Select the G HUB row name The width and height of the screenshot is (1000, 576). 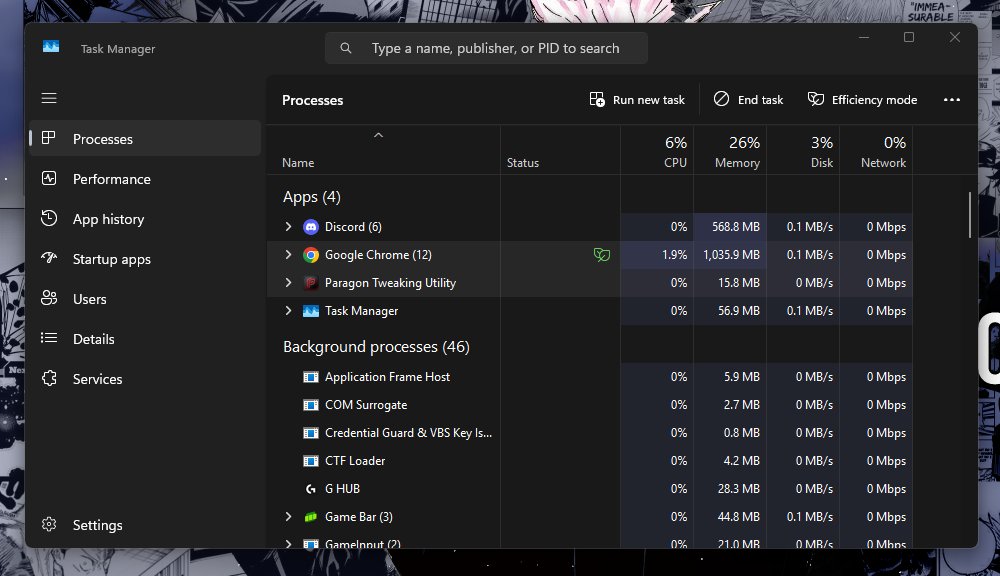pos(342,489)
